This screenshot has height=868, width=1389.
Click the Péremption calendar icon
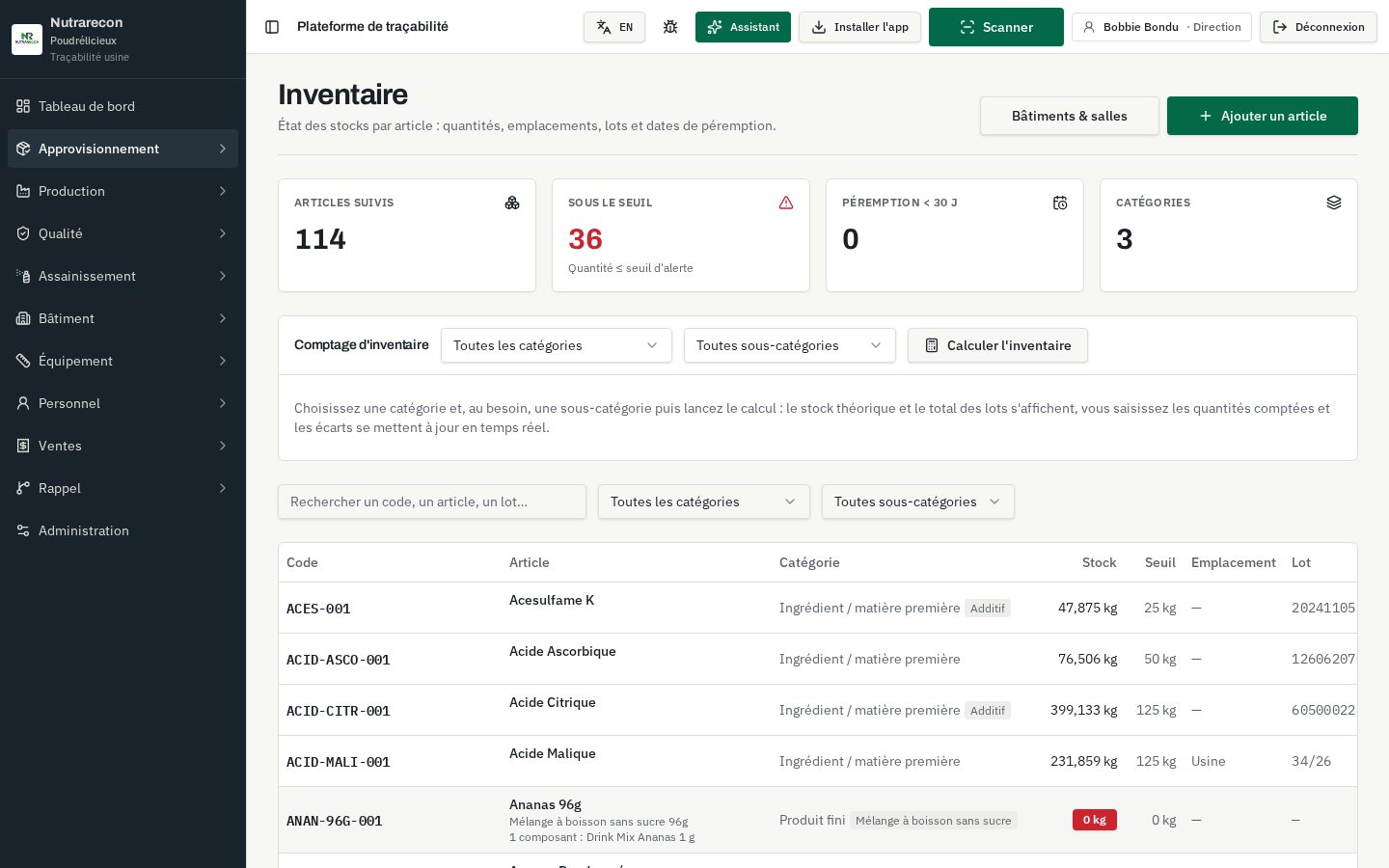click(x=1060, y=203)
